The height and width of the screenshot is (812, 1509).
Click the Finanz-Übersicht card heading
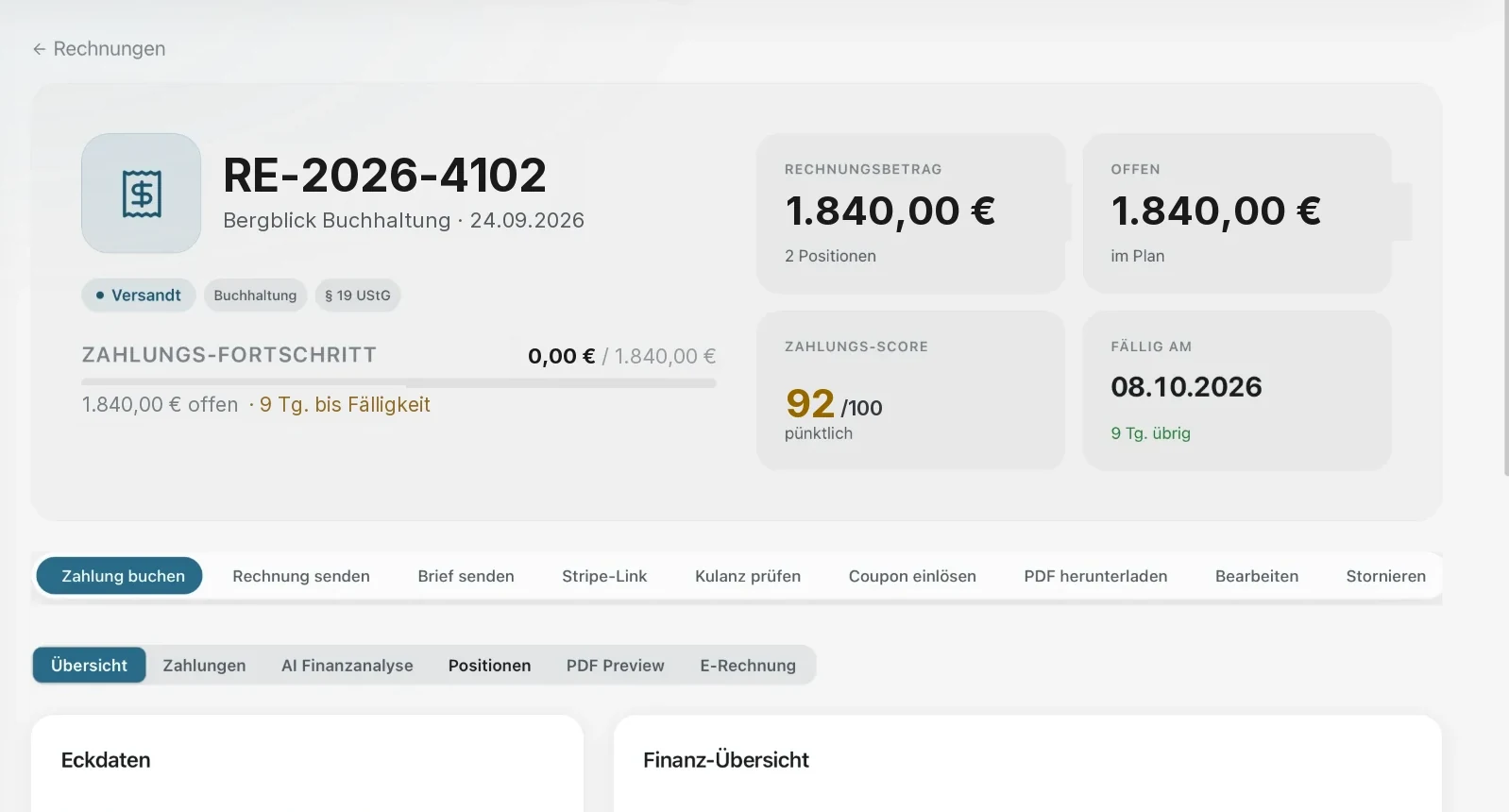click(726, 760)
